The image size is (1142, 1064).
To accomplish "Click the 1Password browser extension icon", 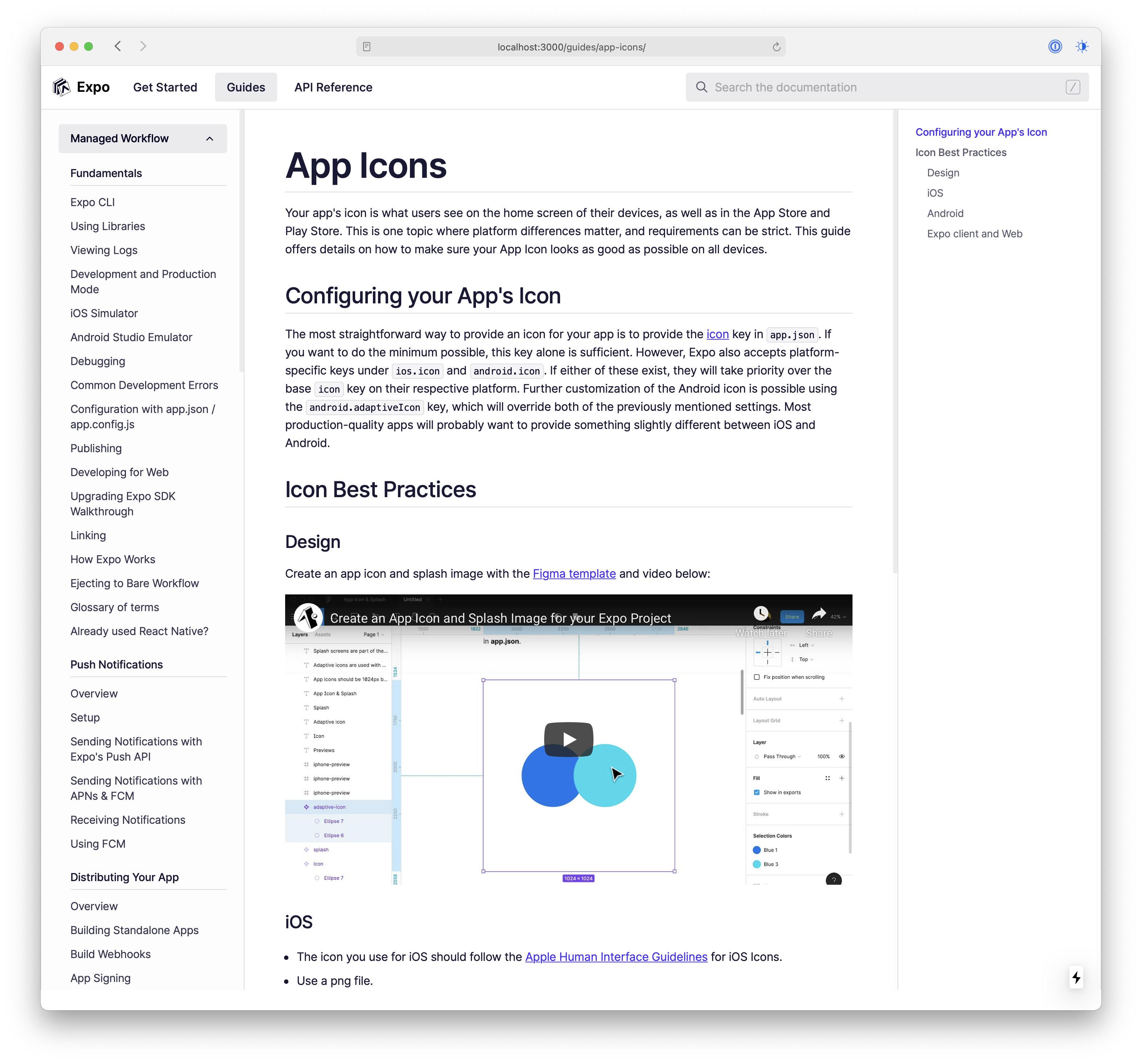I will (1055, 46).
